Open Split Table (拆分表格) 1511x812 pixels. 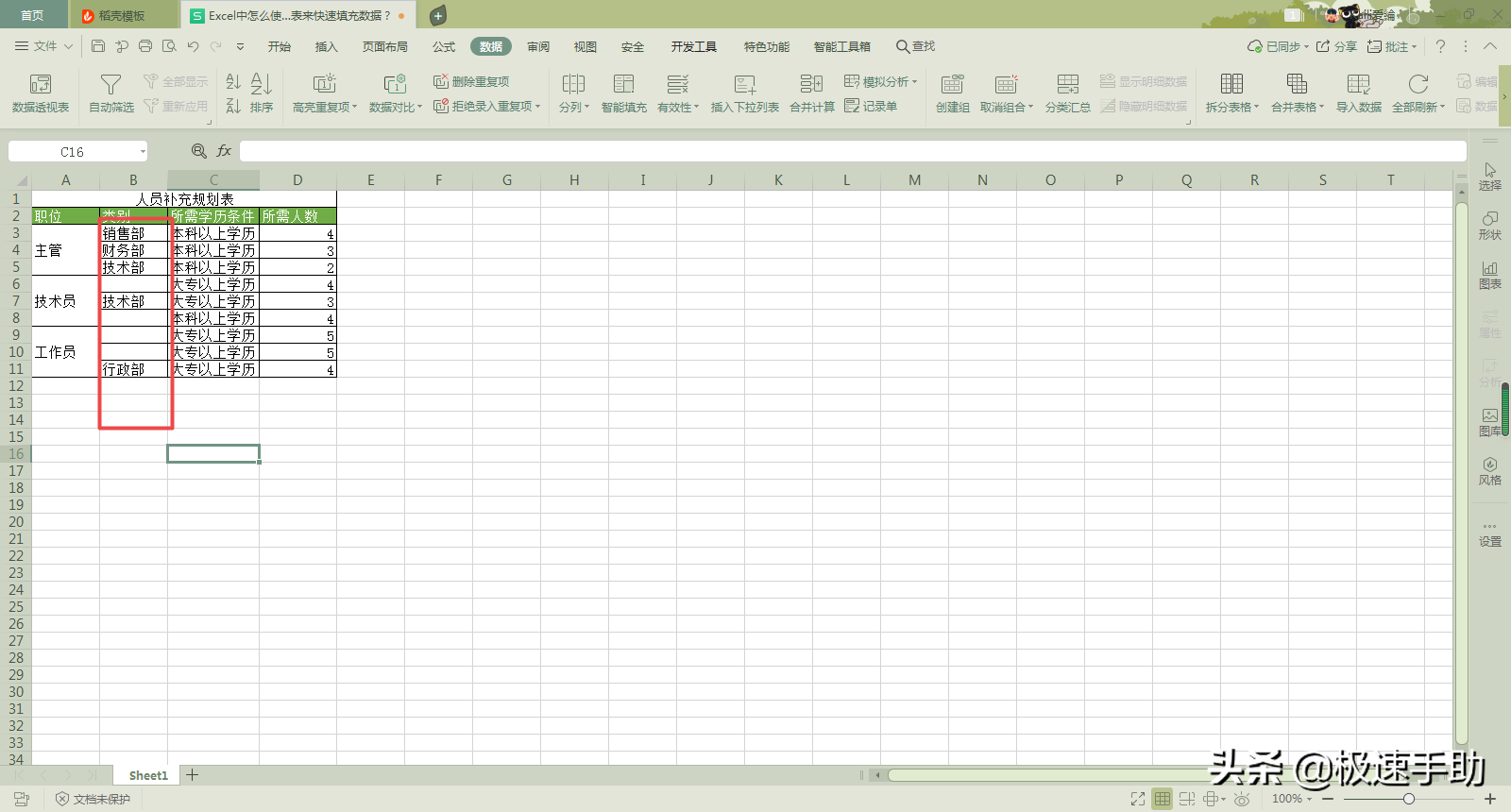[1231, 93]
